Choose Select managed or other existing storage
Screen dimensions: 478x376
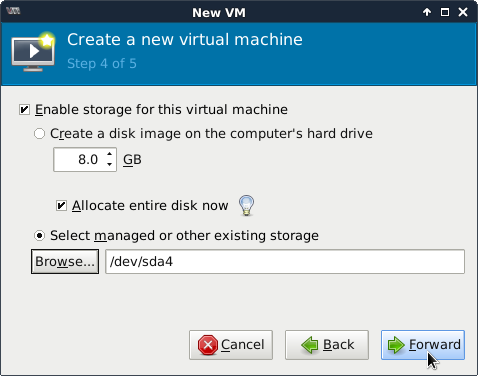(x=39, y=236)
